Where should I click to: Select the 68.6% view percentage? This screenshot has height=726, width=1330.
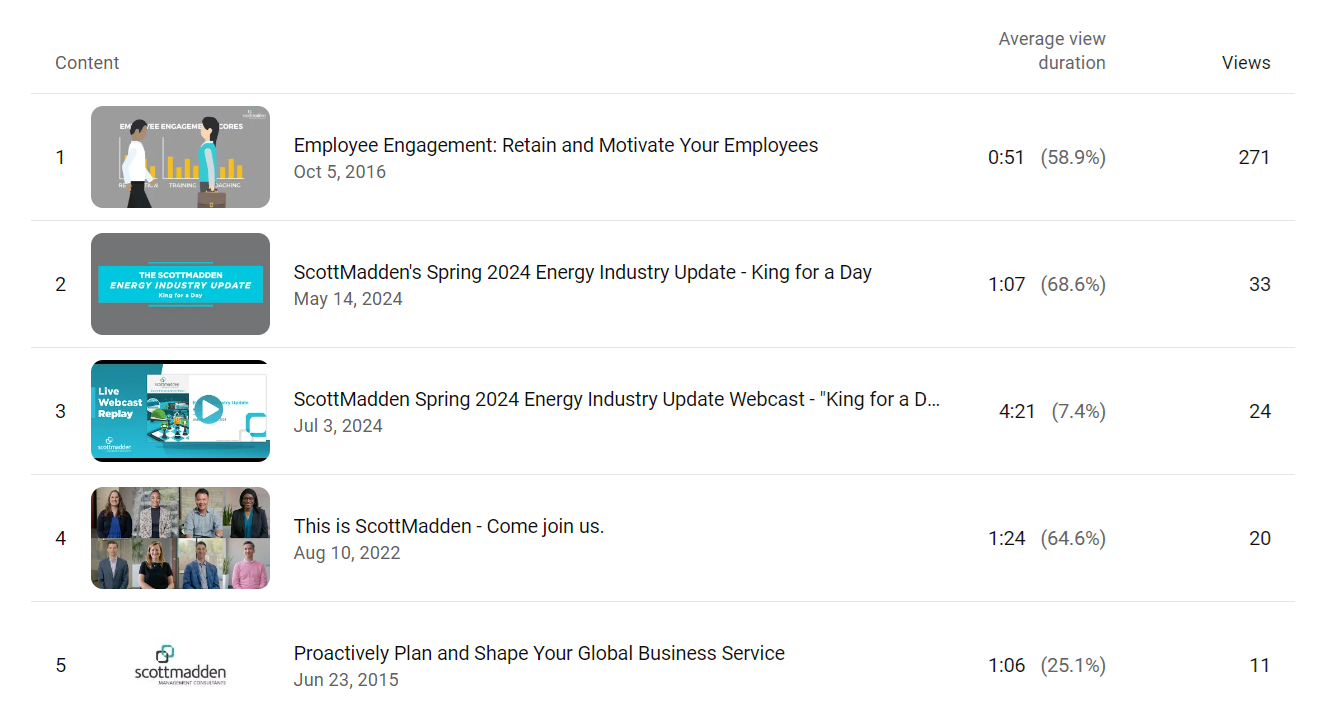[x=1073, y=285]
